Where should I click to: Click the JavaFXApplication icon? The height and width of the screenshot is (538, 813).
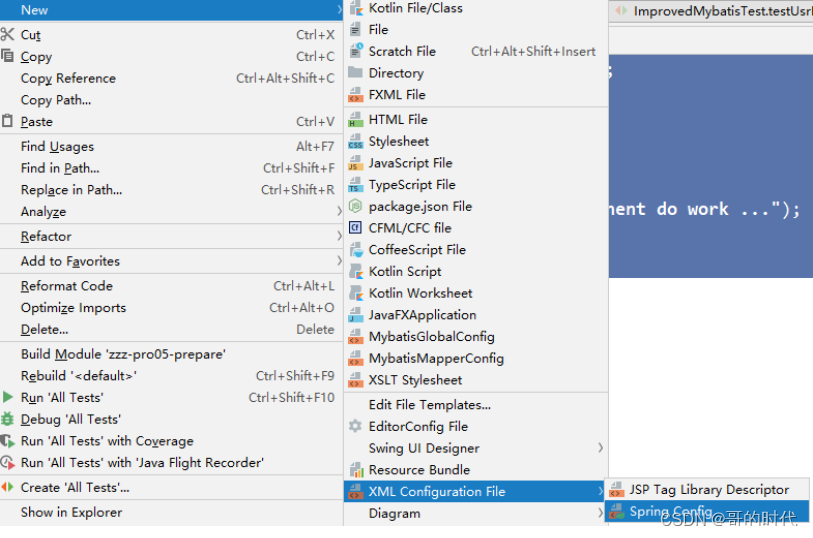click(356, 315)
